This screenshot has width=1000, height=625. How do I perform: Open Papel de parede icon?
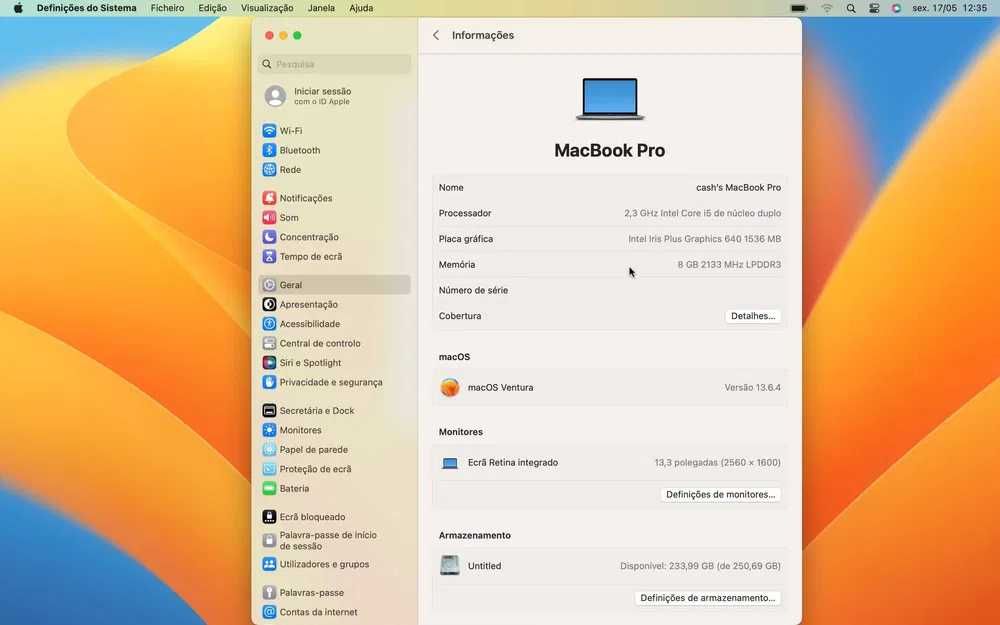(269, 450)
